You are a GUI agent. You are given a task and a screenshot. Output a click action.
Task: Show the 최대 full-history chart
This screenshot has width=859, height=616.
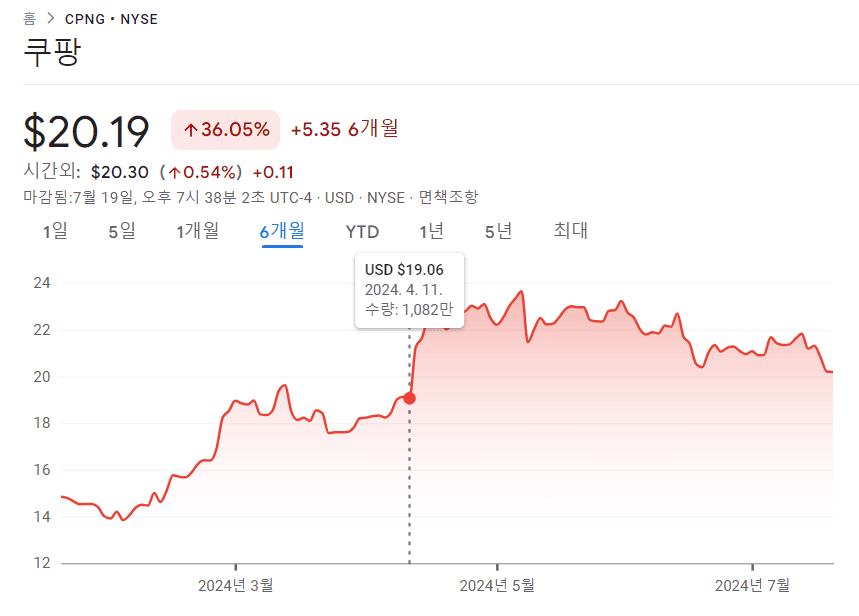pyautogui.click(x=569, y=231)
